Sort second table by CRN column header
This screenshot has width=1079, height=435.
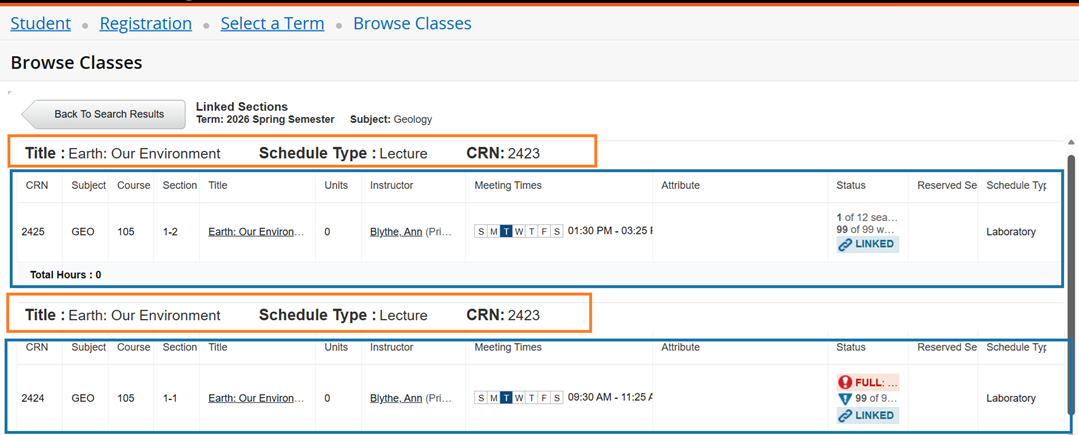37,347
